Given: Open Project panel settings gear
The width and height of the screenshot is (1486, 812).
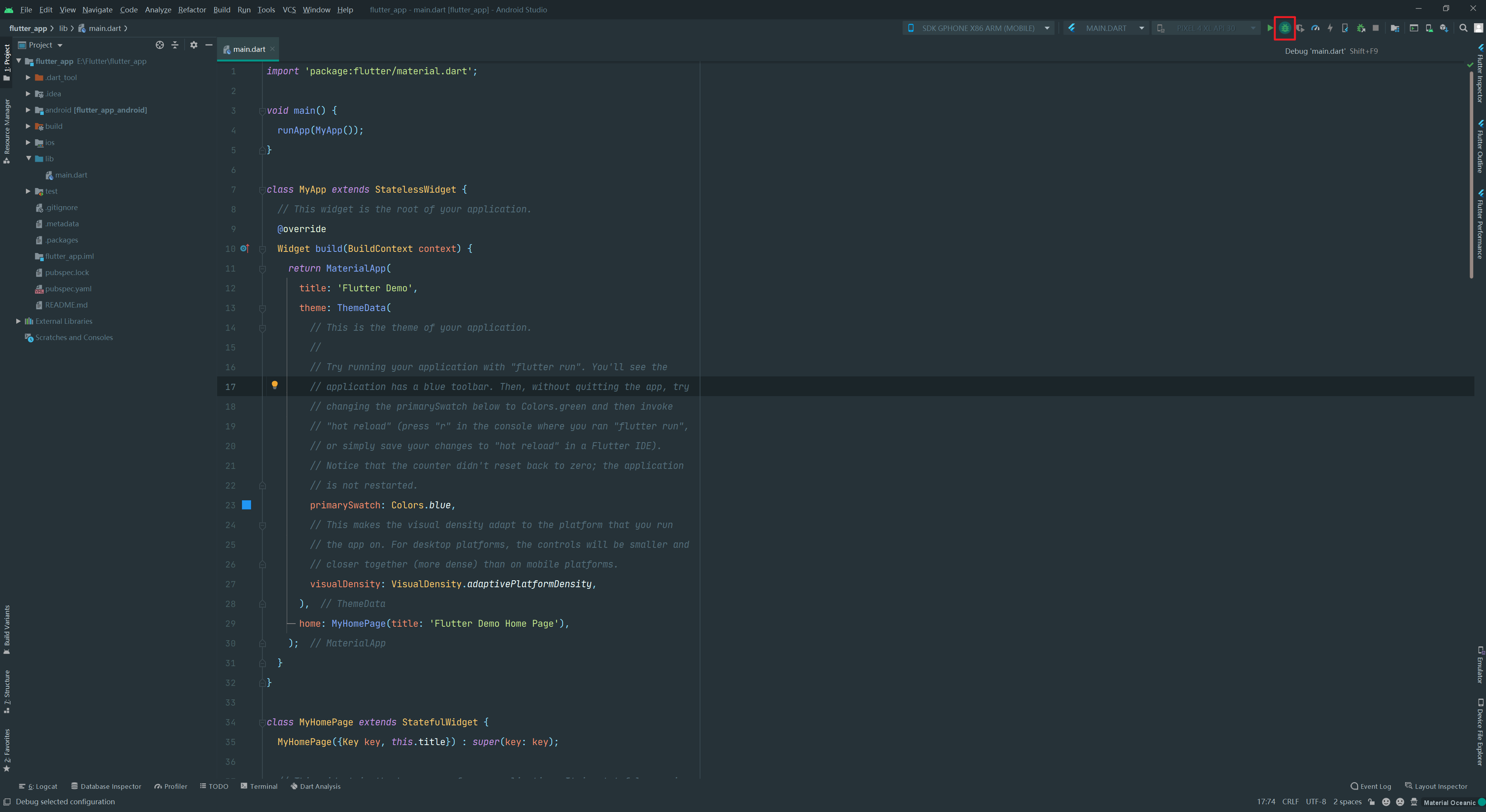Looking at the screenshot, I should tap(194, 45).
